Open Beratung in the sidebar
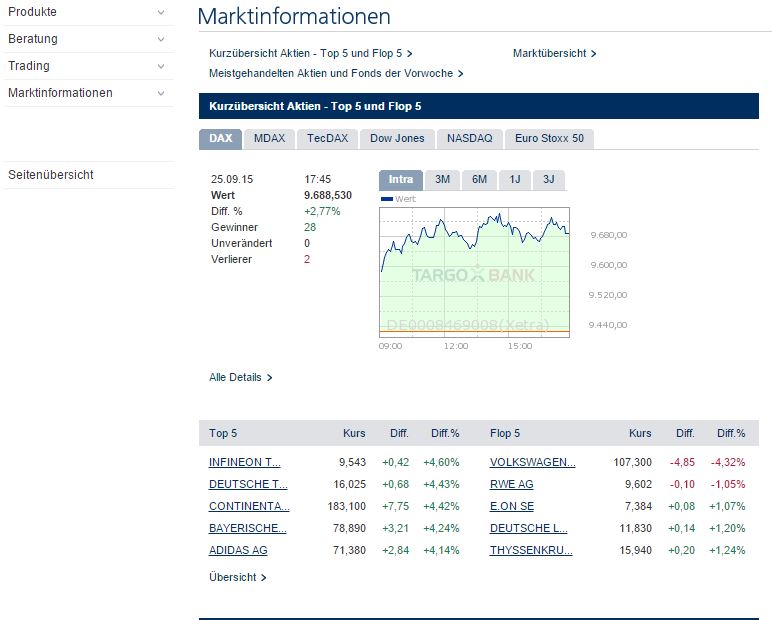 point(33,39)
